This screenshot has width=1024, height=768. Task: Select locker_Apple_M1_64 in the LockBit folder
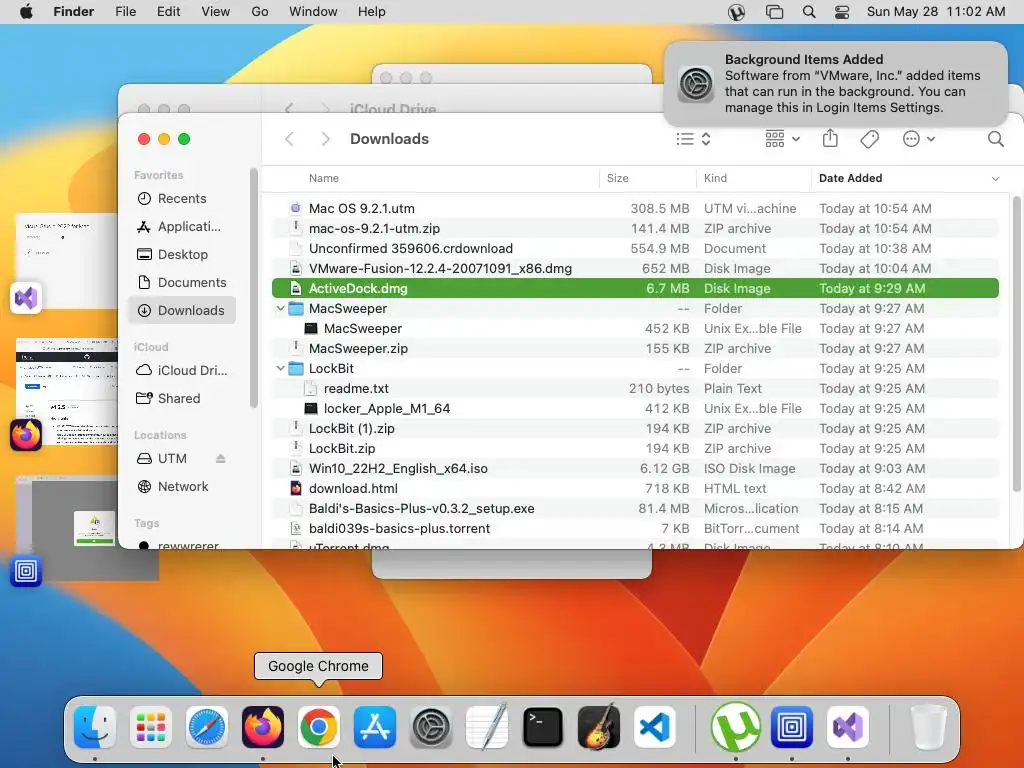635,408
